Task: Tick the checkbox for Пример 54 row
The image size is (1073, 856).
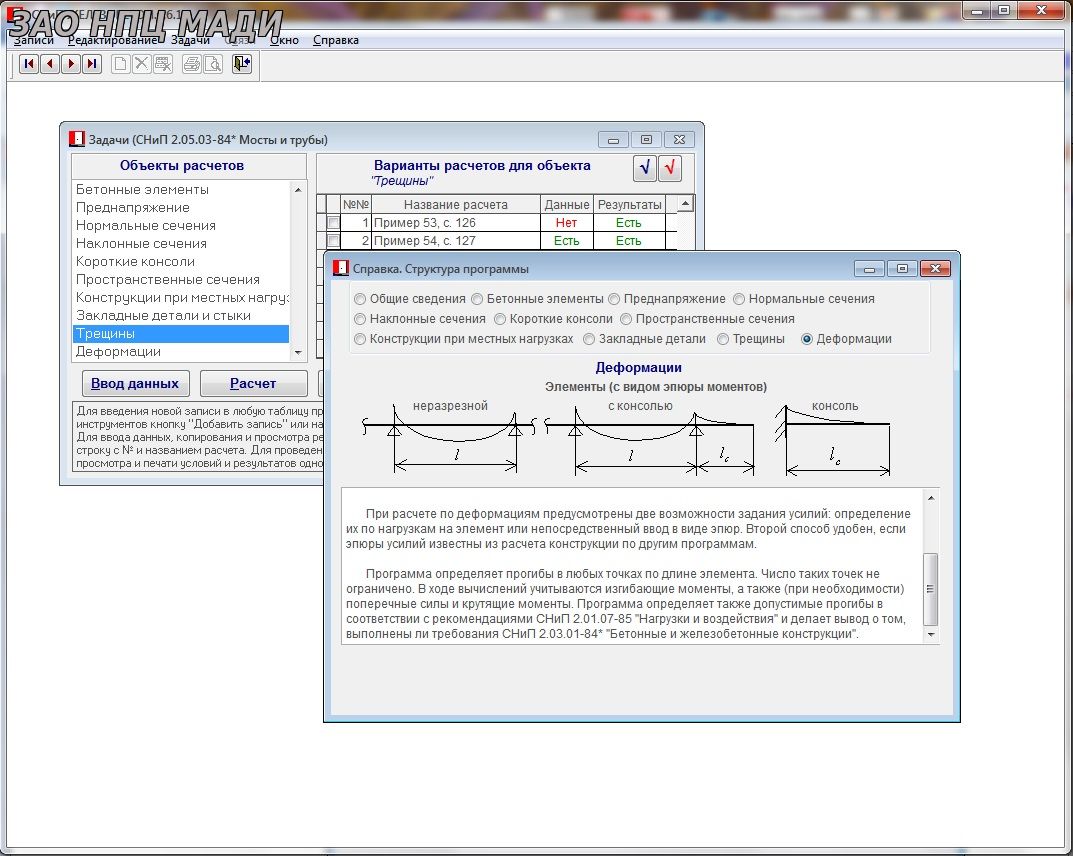Action: (333, 240)
